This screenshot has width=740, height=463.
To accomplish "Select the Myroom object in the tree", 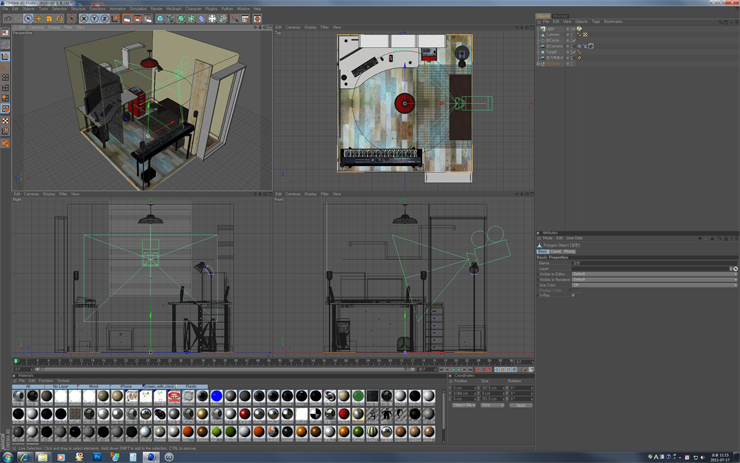I will pyautogui.click(x=553, y=64).
